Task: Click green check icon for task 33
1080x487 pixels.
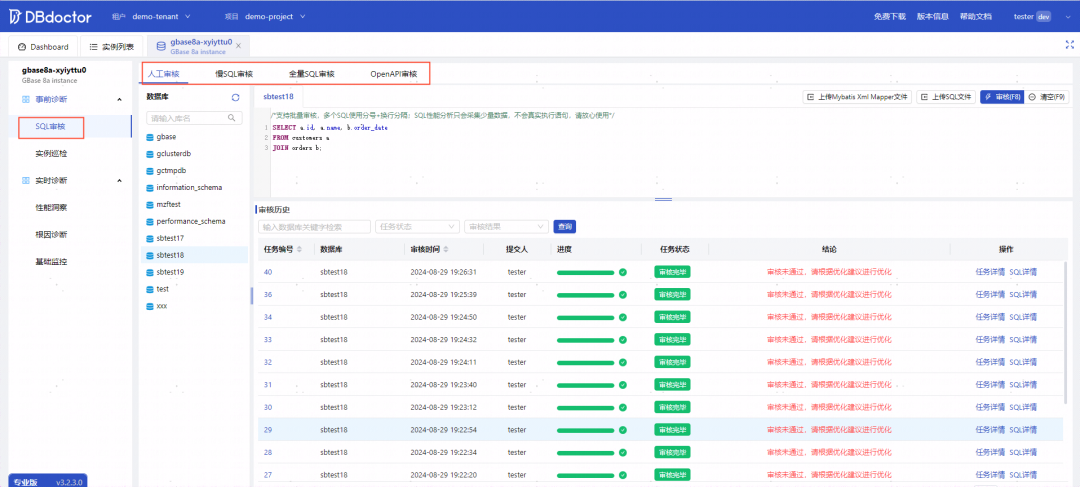Action: [623, 340]
